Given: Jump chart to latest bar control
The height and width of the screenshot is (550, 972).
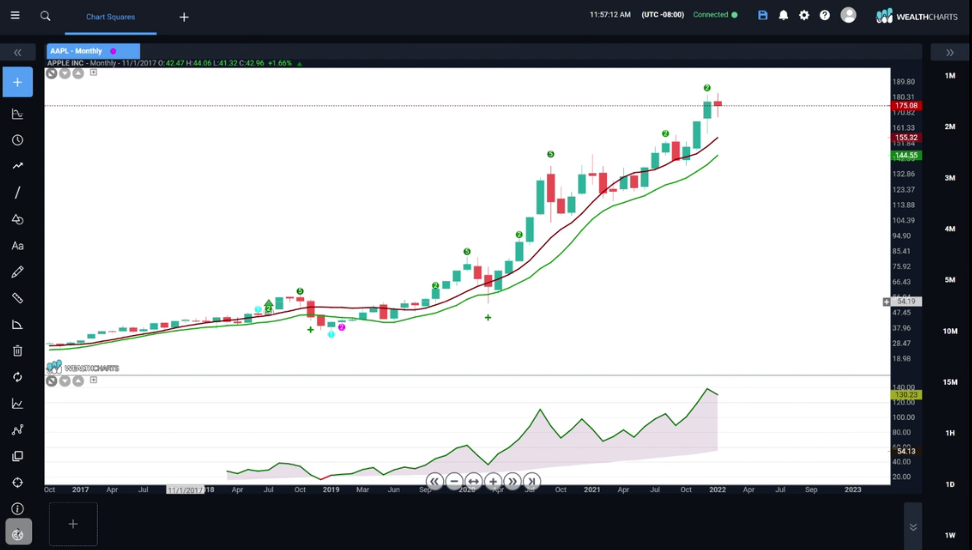Looking at the screenshot, I should [x=531, y=481].
